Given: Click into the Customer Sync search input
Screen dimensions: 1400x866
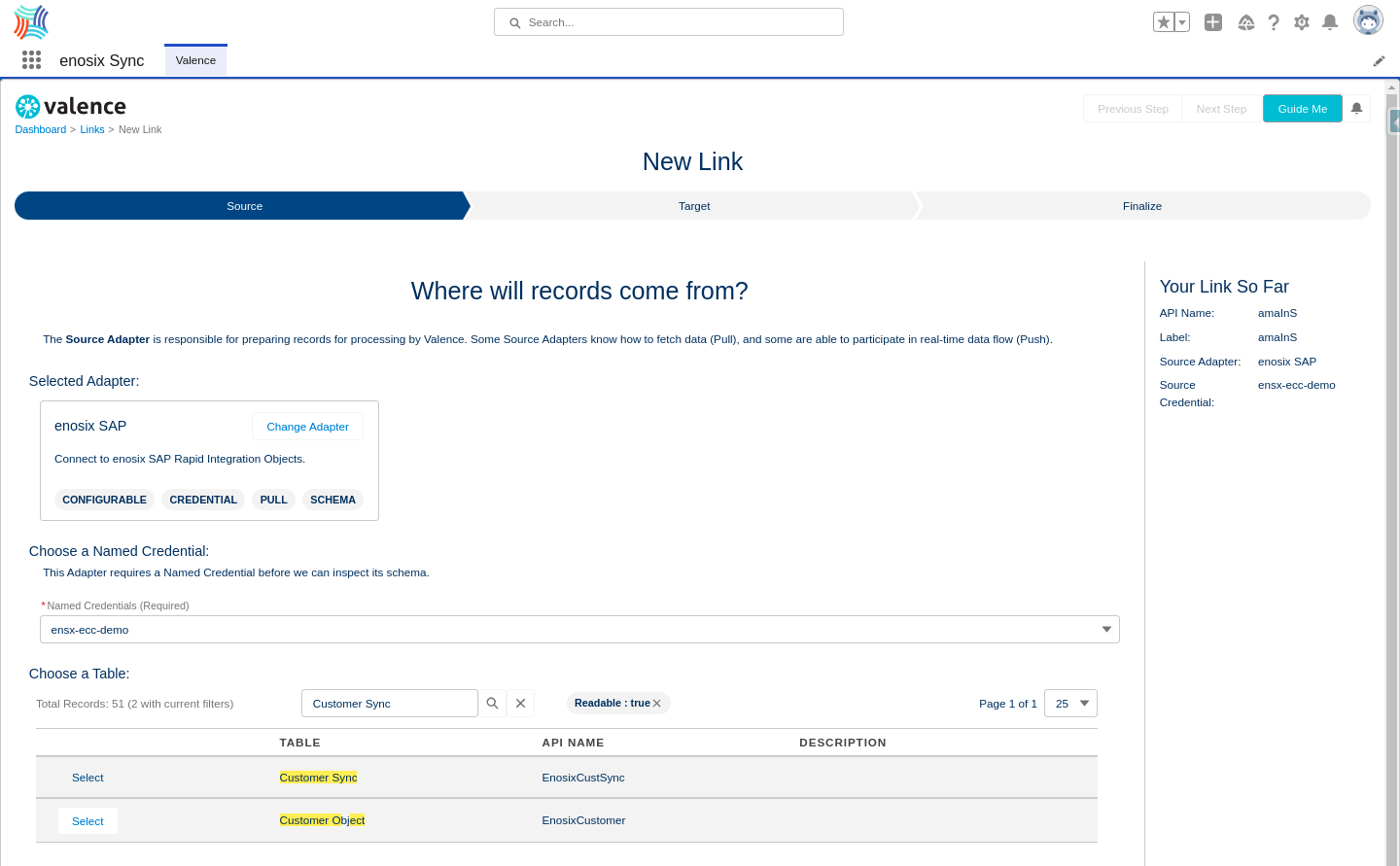Looking at the screenshot, I should [x=390, y=704].
